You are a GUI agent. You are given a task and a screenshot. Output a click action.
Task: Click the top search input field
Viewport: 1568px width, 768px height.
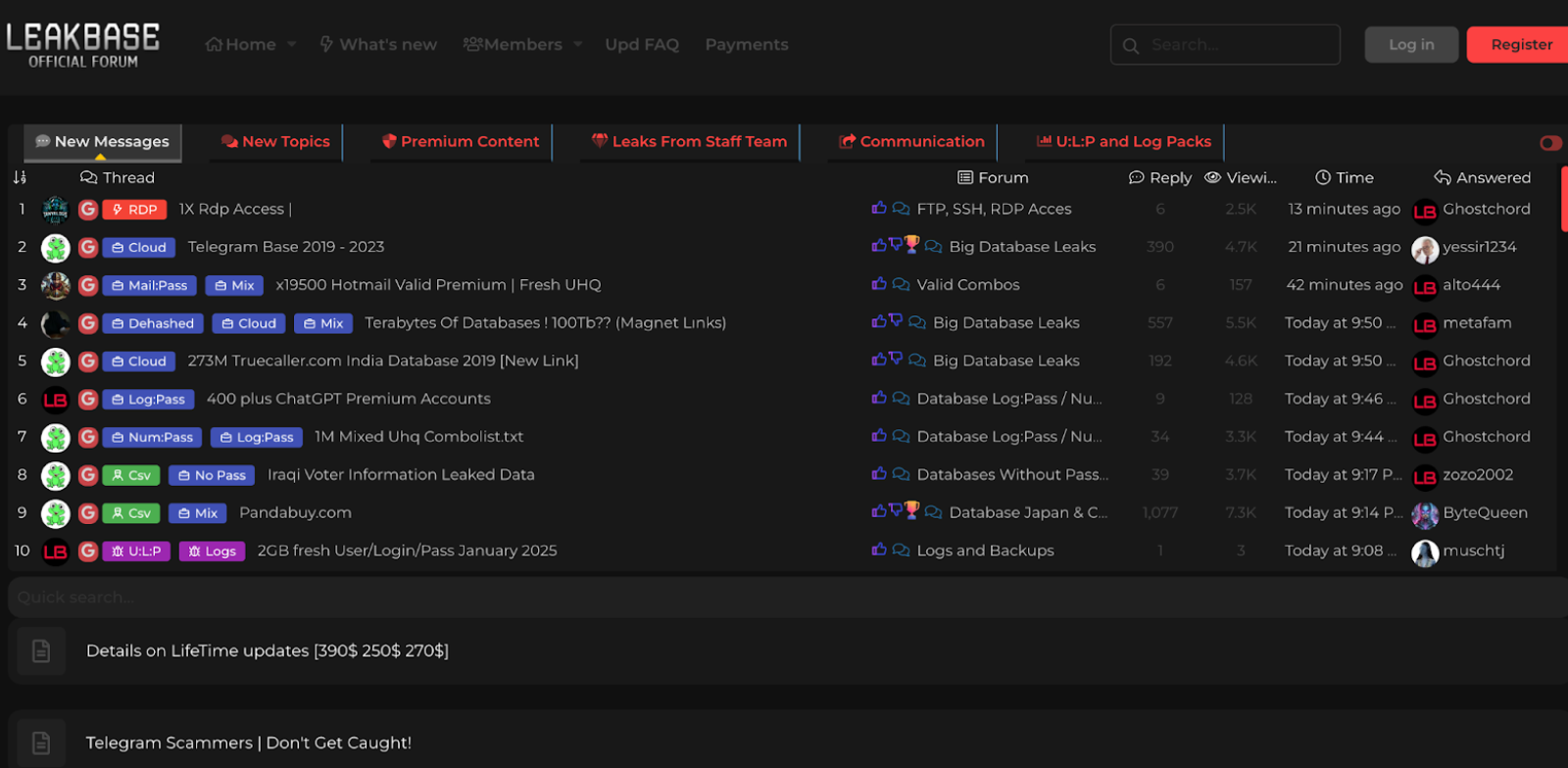pyautogui.click(x=1225, y=44)
